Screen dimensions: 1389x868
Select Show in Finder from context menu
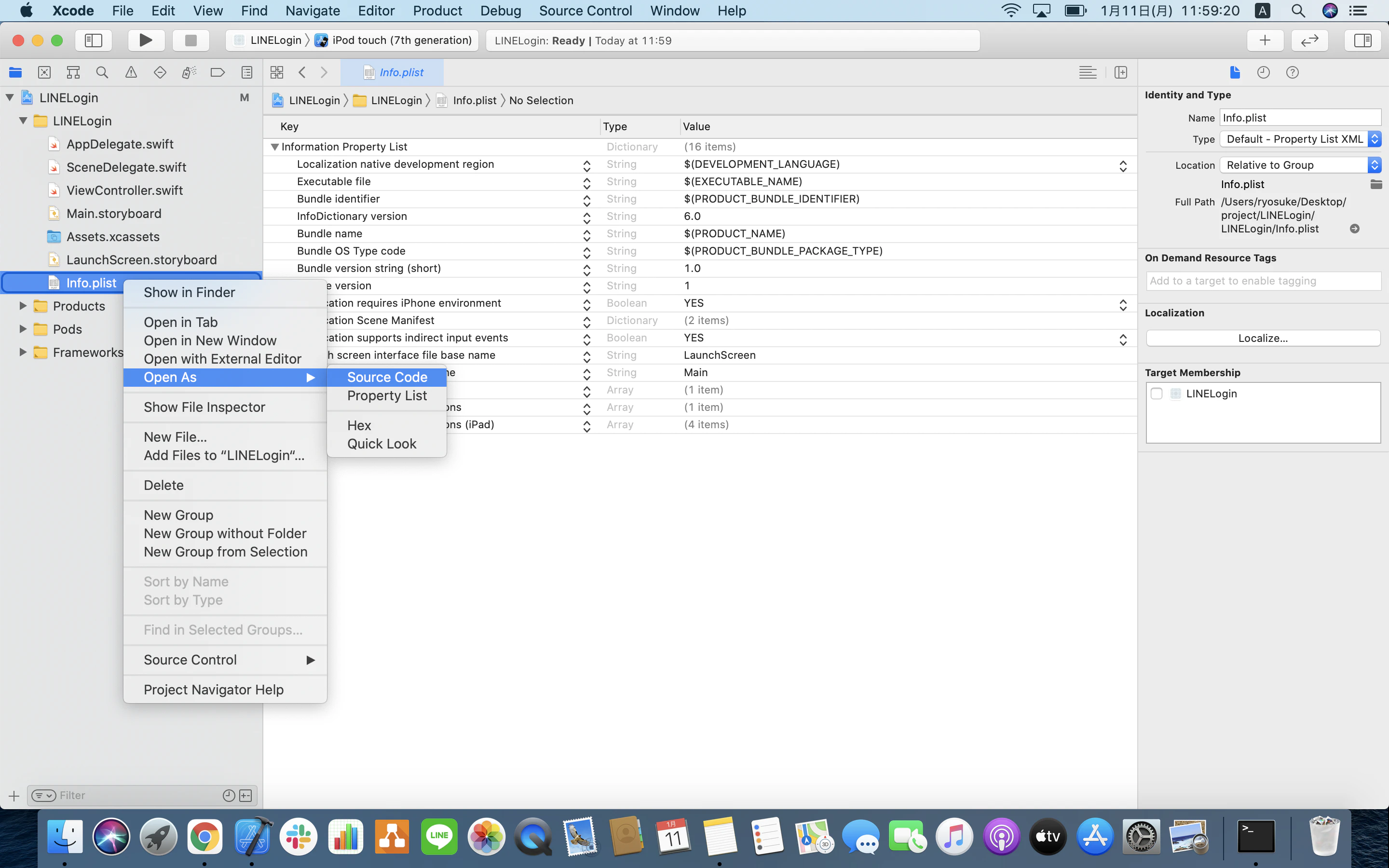tap(225, 292)
